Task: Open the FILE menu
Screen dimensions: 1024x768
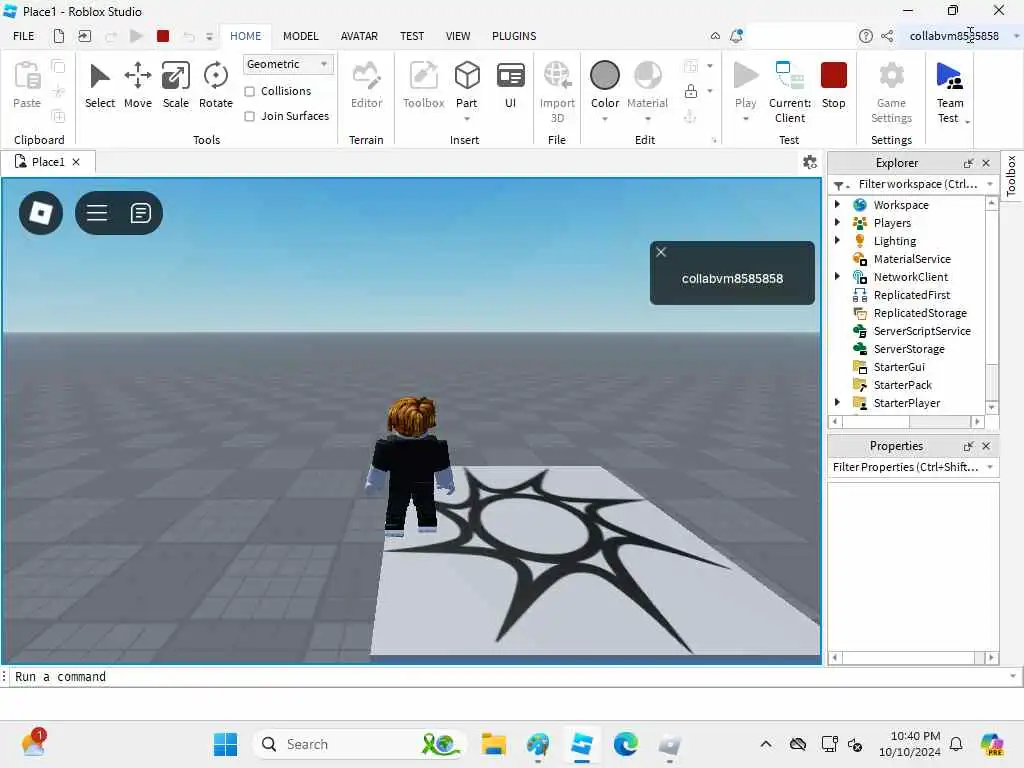Action: (x=24, y=36)
